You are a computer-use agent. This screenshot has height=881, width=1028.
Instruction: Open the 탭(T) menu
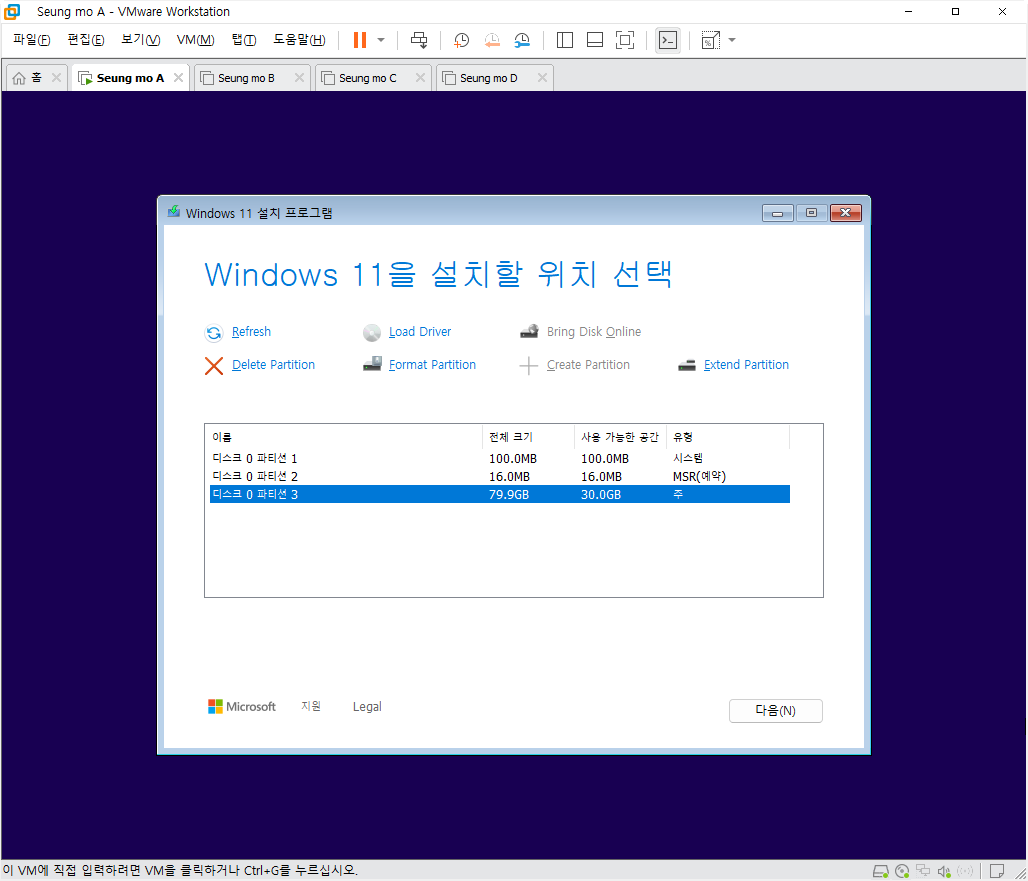click(244, 40)
